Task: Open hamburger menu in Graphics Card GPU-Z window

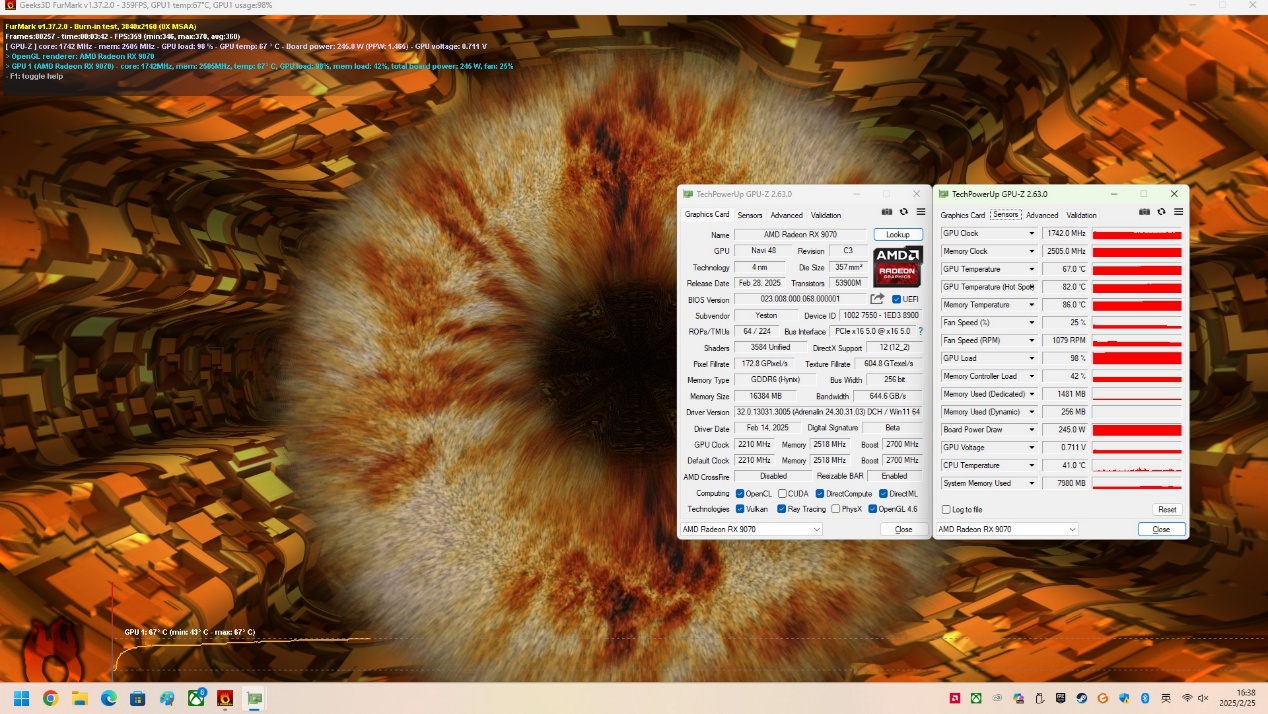Action: (x=921, y=212)
